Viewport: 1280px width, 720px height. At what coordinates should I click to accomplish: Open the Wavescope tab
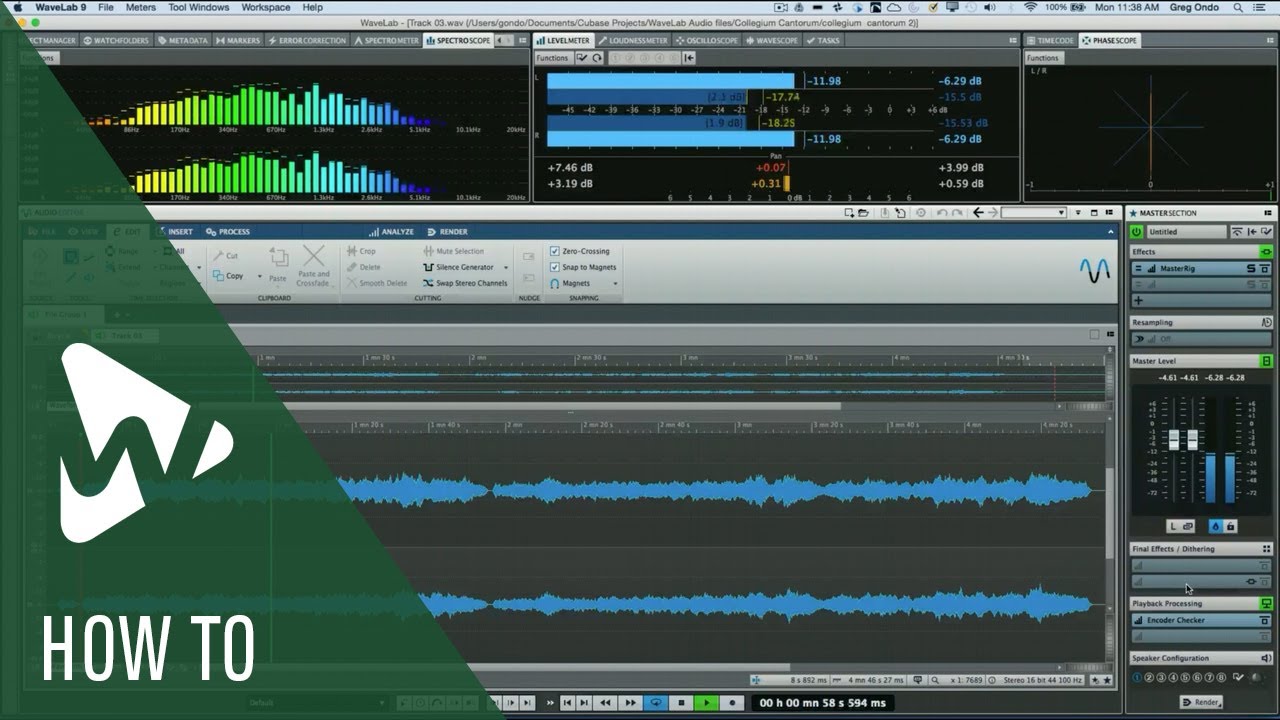pyautogui.click(x=771, y=41)
